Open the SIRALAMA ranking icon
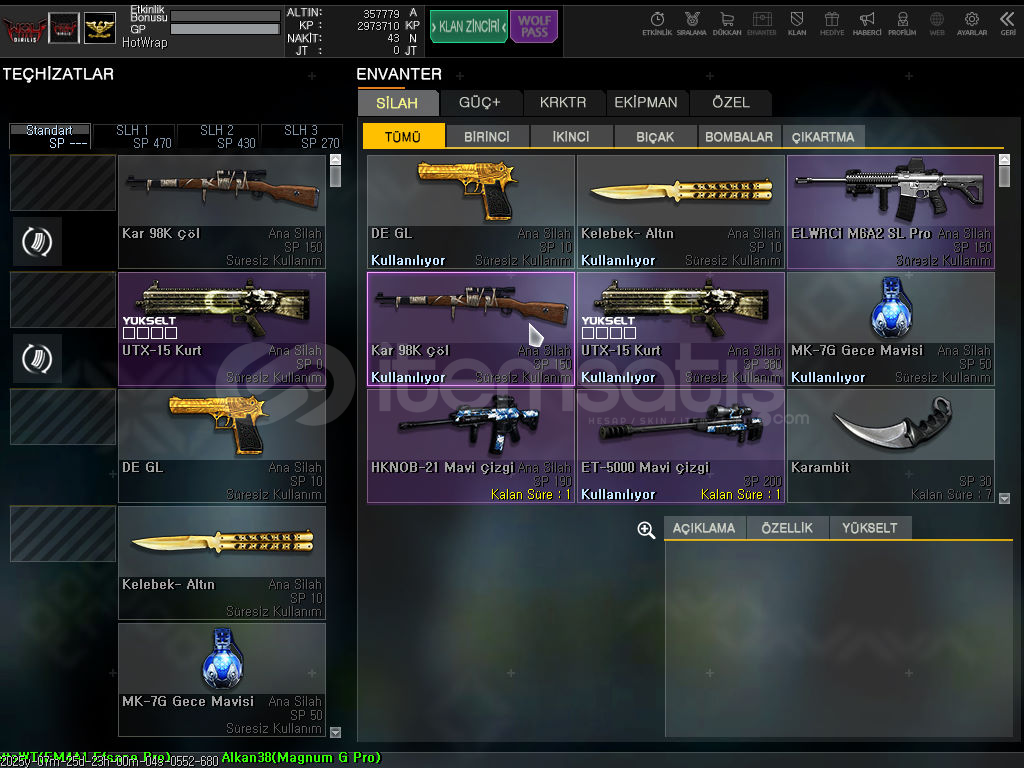 click(692, 24)
